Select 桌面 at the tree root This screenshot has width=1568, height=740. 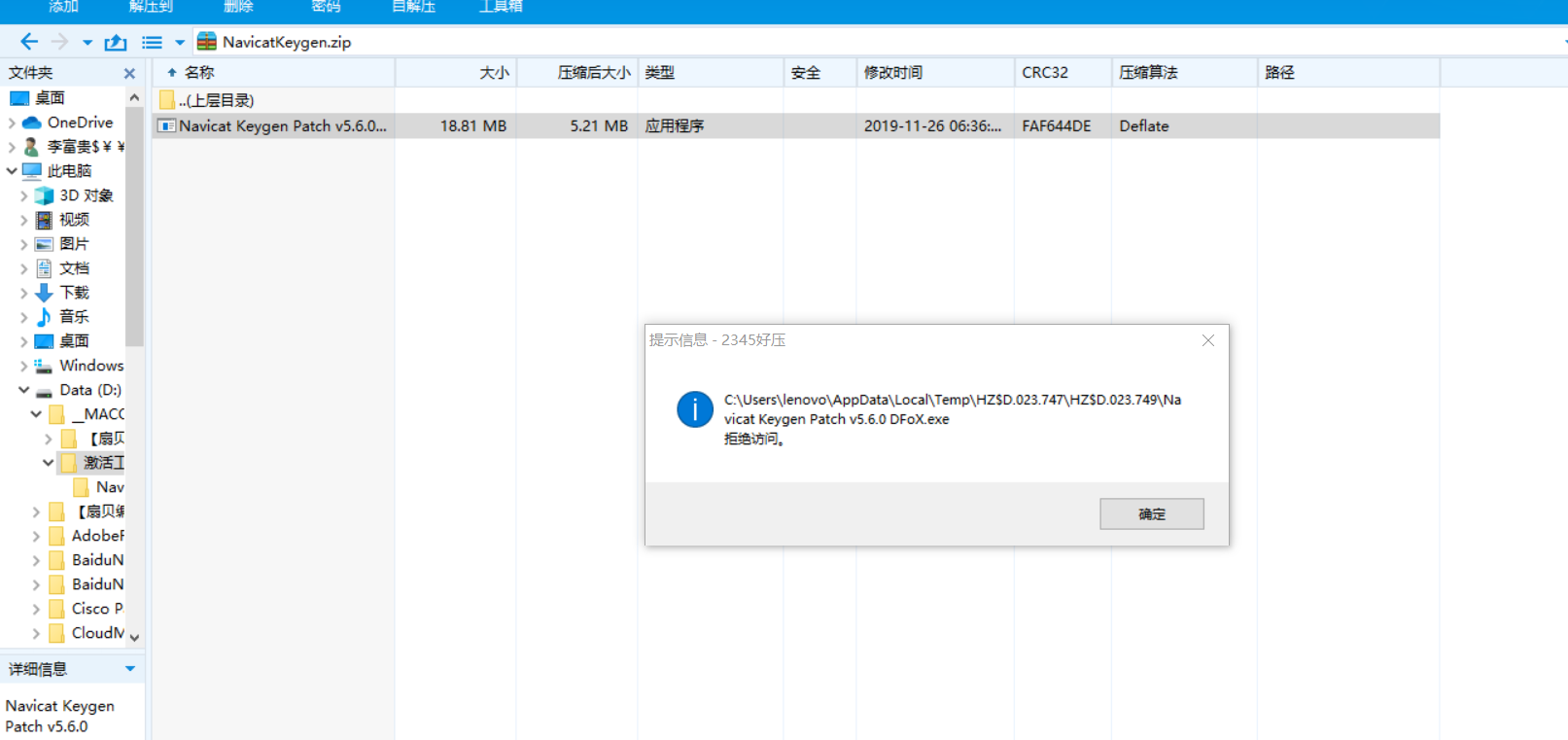coord(50,98)
